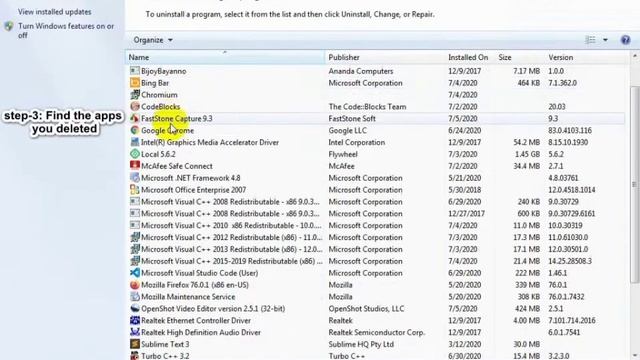The image size is (640, 360).
Task: Click the Visual C++ 2010 x86 Redistributable icon
Action: coord(135,225)
